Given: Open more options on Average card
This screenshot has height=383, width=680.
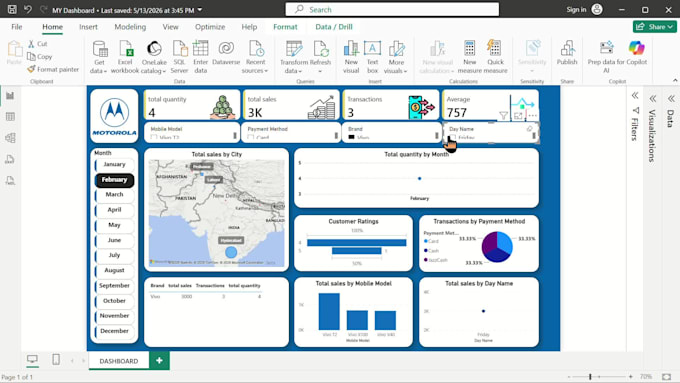Looking at the screenshot, I should 533,115.
